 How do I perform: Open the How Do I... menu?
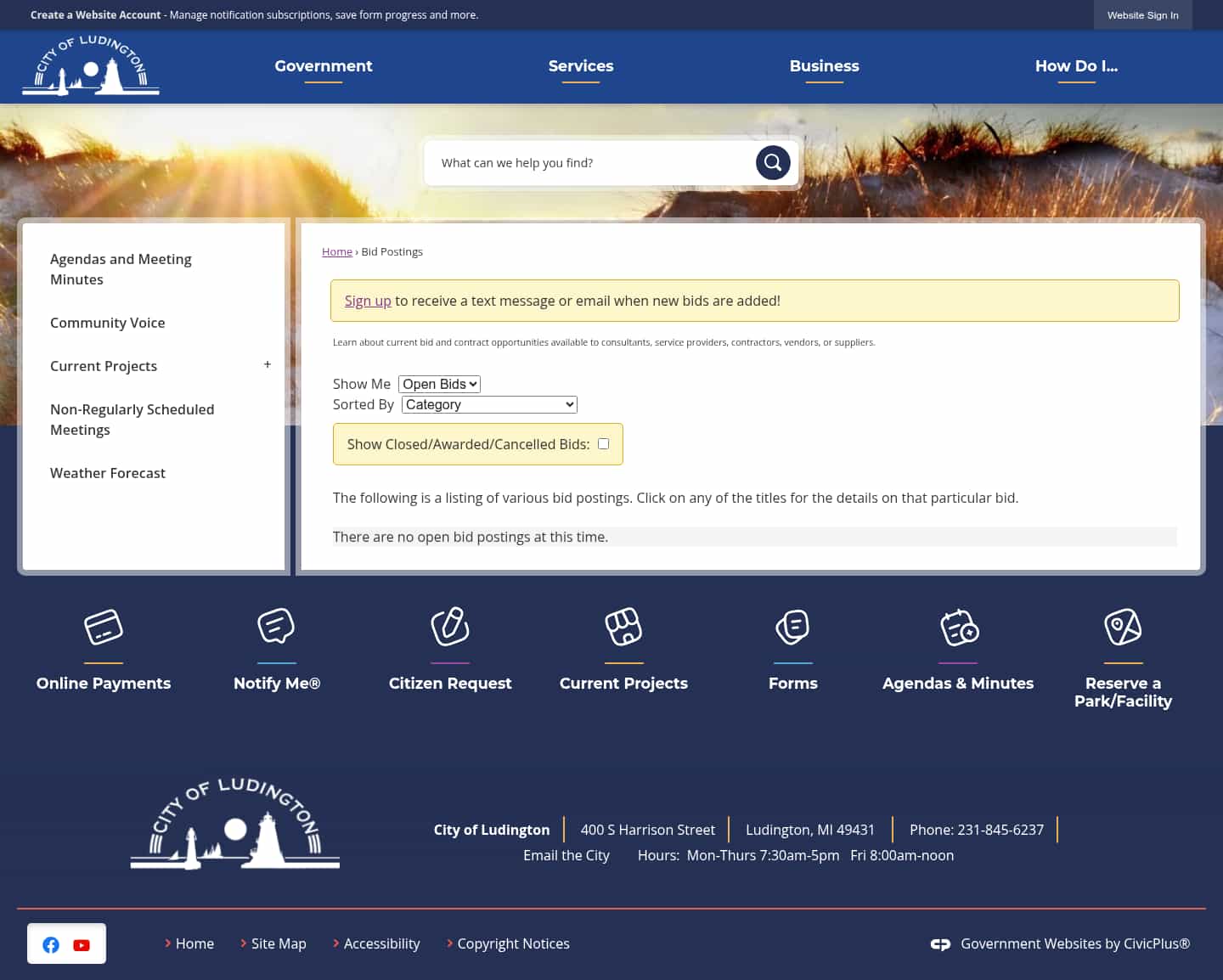tap(1076, 66)
